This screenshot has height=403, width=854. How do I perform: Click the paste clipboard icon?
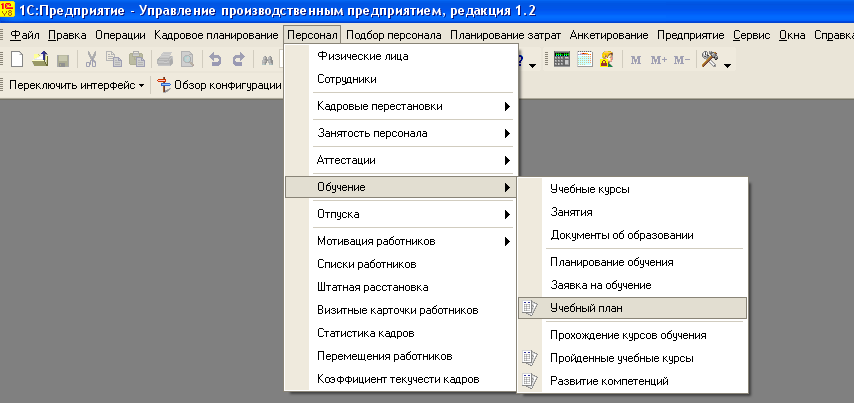point(137,59)
